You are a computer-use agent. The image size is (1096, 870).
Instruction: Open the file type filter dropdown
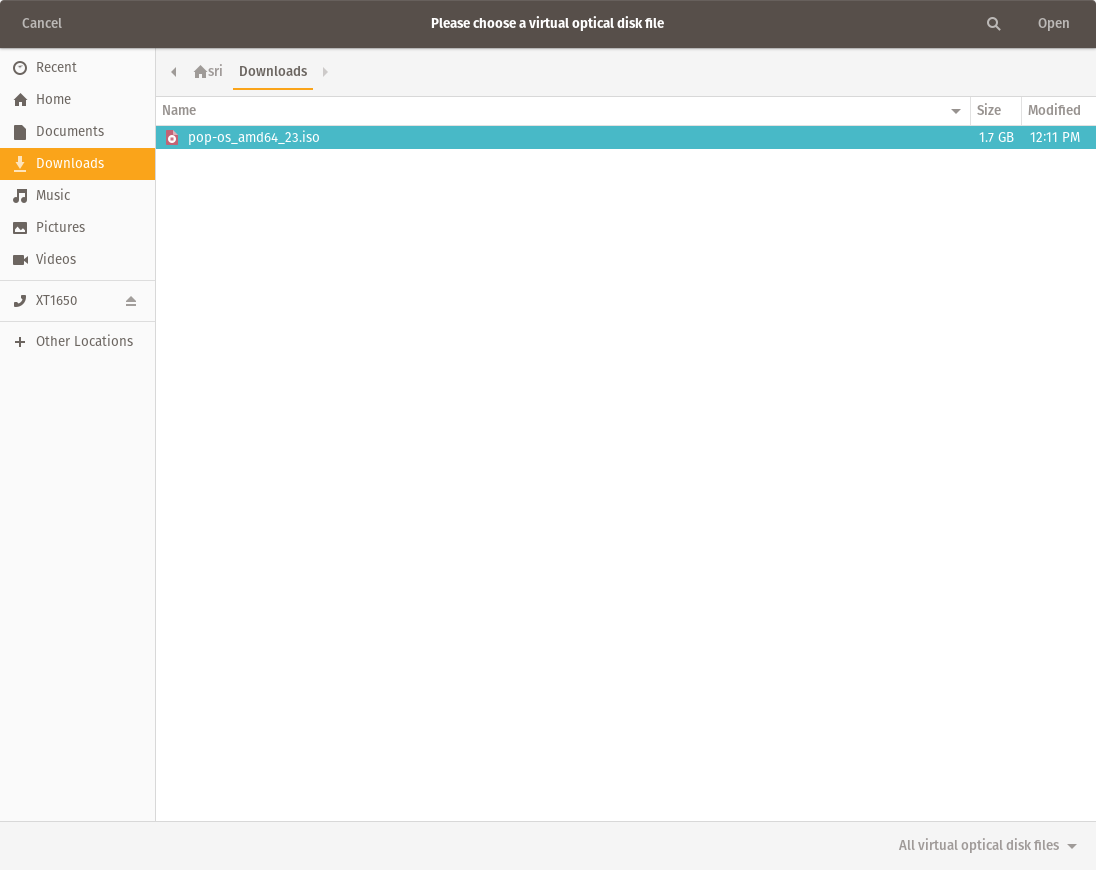coord(987,846)
